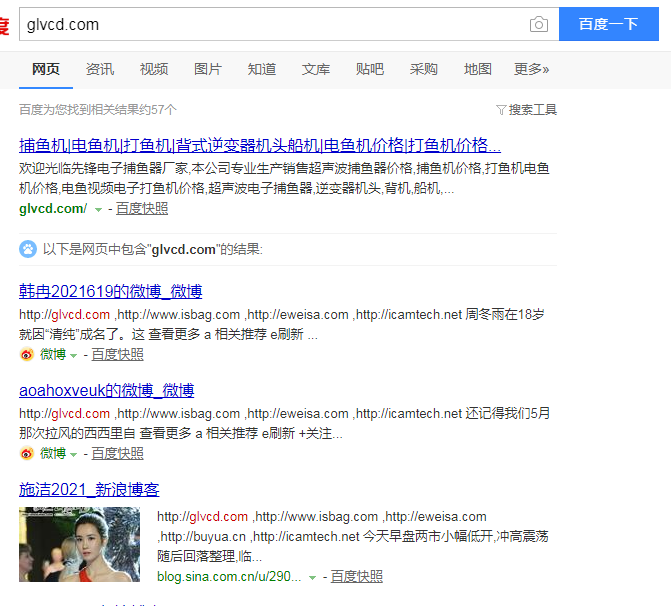Click the Baidu paw icon
Image resolution: width=671 pixels, height=606 pixels.
click(x=28, y=249)
